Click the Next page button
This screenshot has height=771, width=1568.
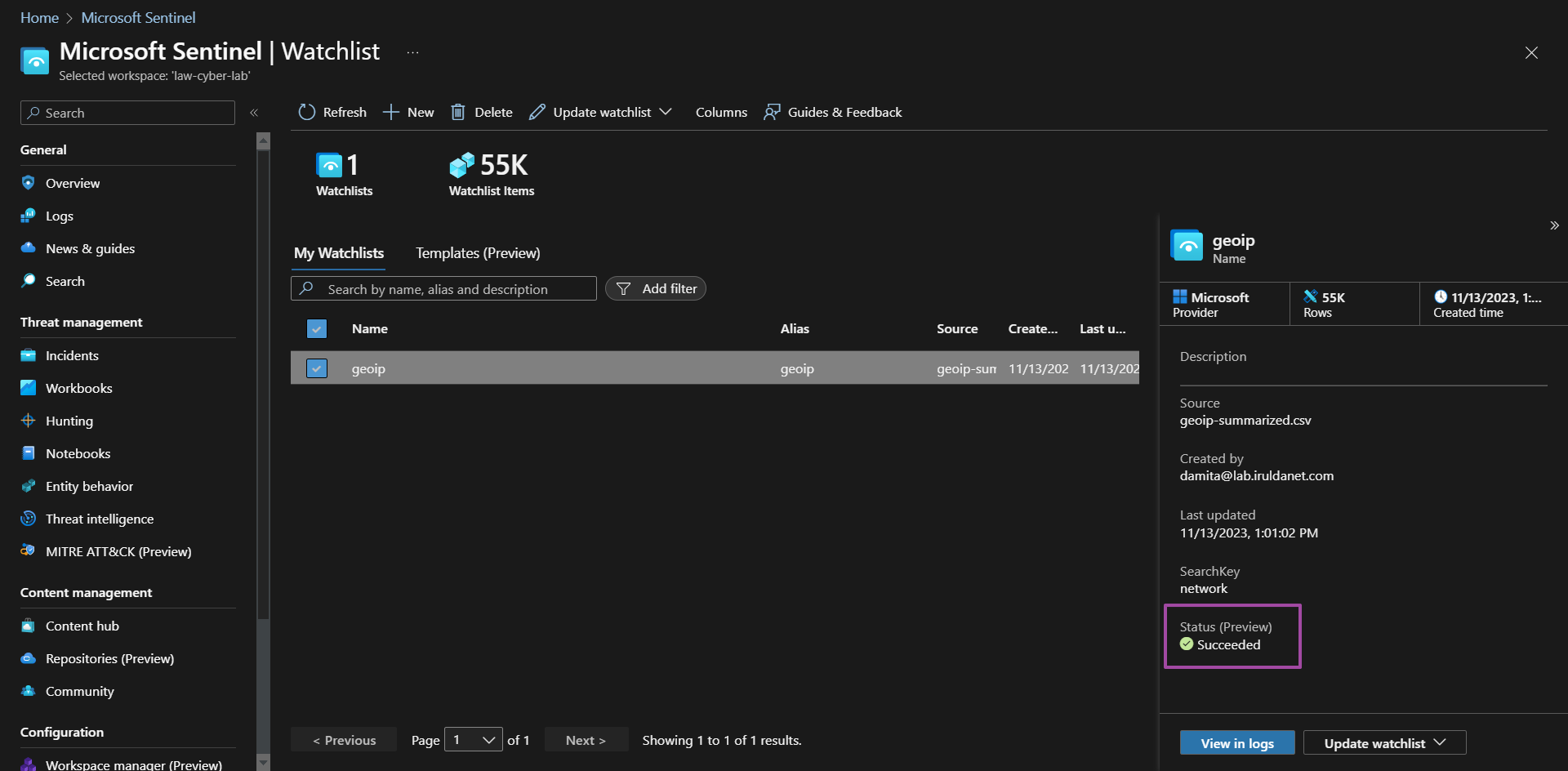tap(586, 740)
